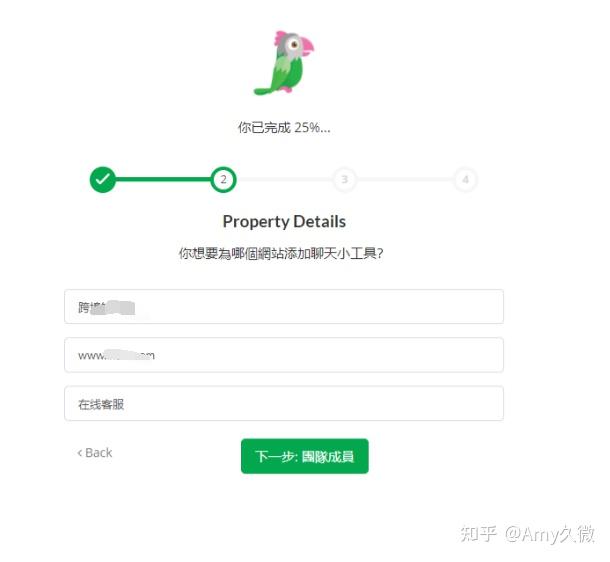This screenshot has height=562, width=610.
Task: Click gray progress line between steps 3 and 4
Action: pos(405,179)
